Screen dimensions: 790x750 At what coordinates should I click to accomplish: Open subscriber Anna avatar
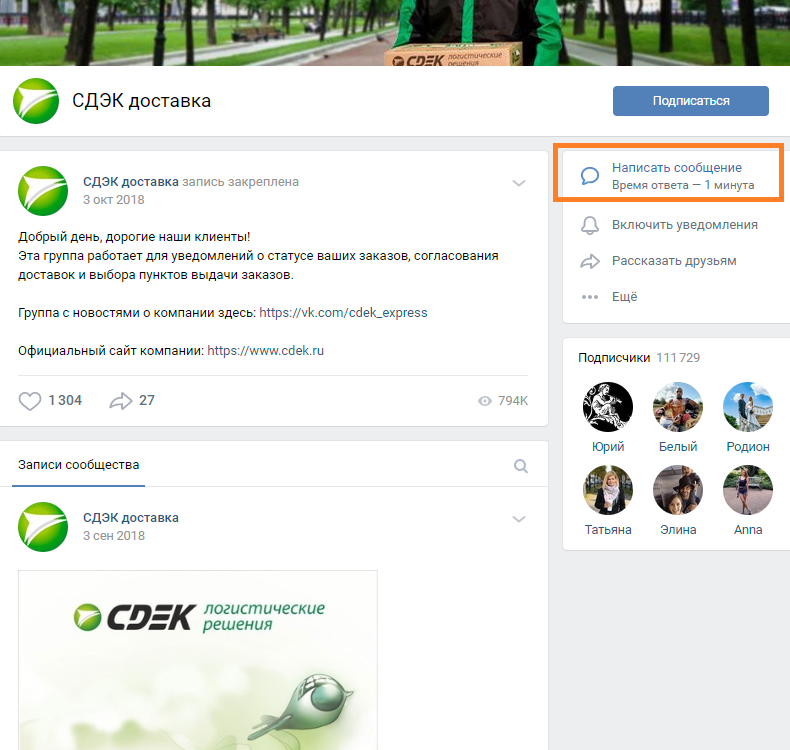click(x=748, y=490)
